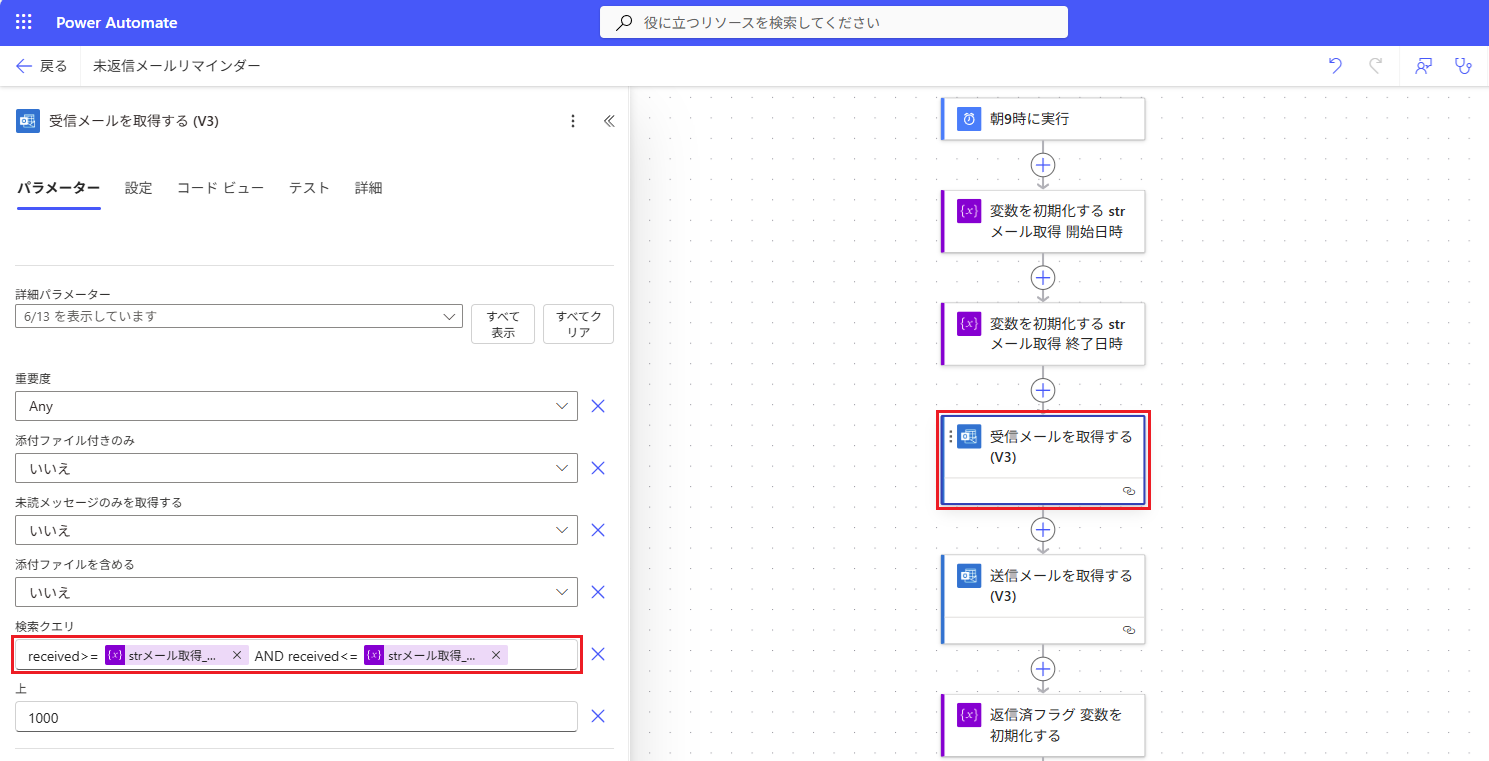Click the undo arrow icon
The height and width of the screenshot is (761, 1489).
point(1335,66)
